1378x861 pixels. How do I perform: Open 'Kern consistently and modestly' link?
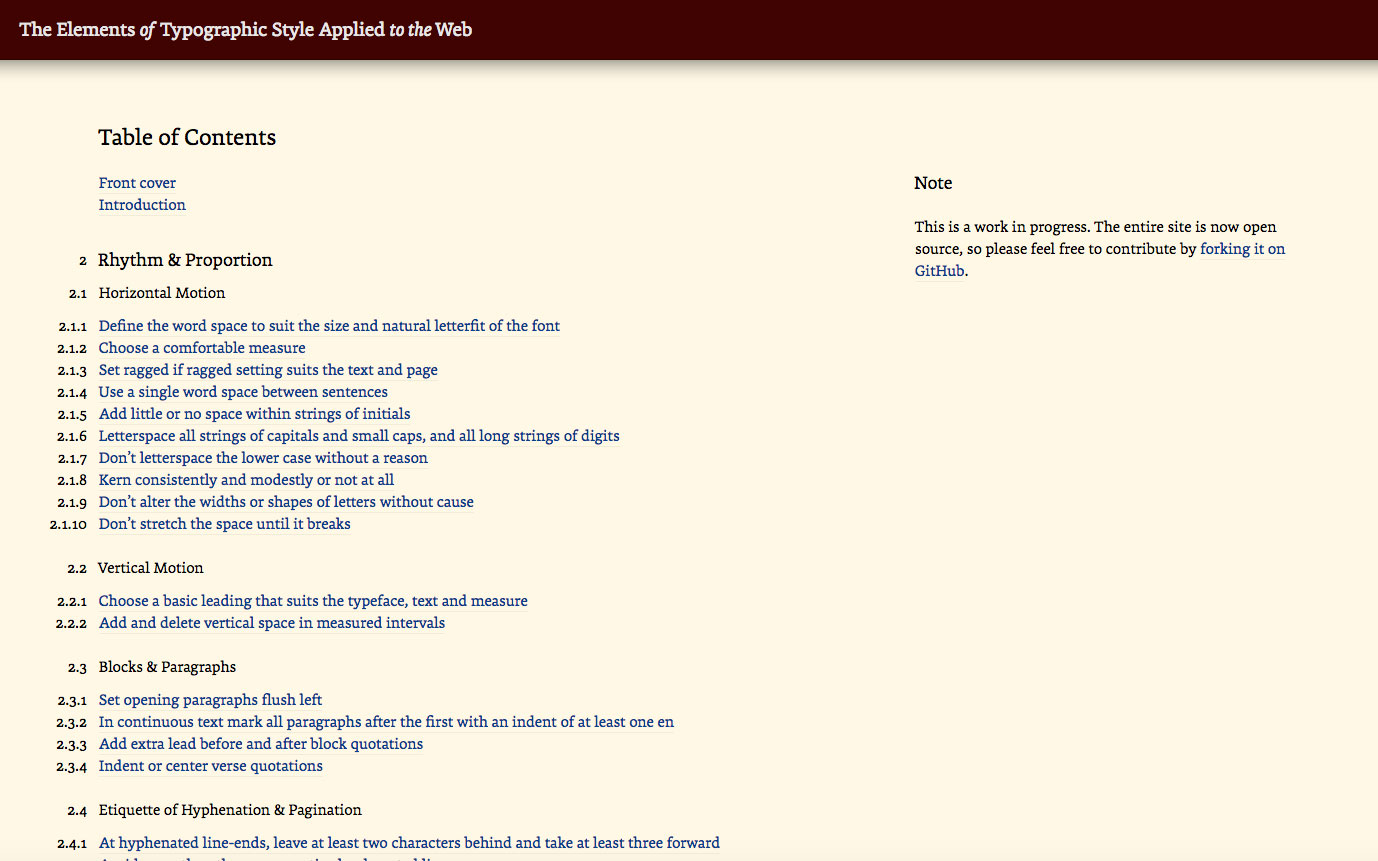(246, 480)
